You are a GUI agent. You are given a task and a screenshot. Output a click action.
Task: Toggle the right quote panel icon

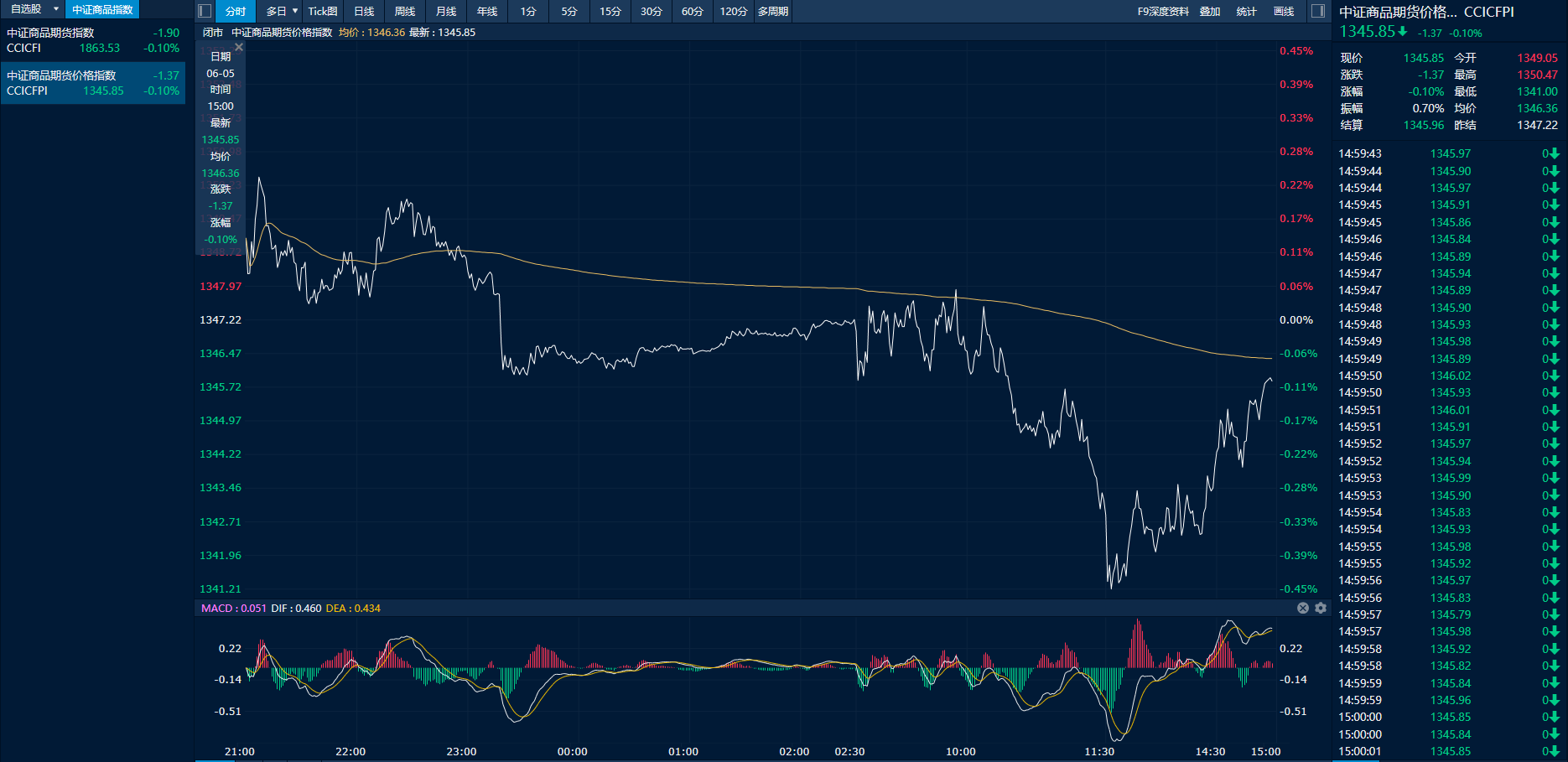pos(1317,11)
